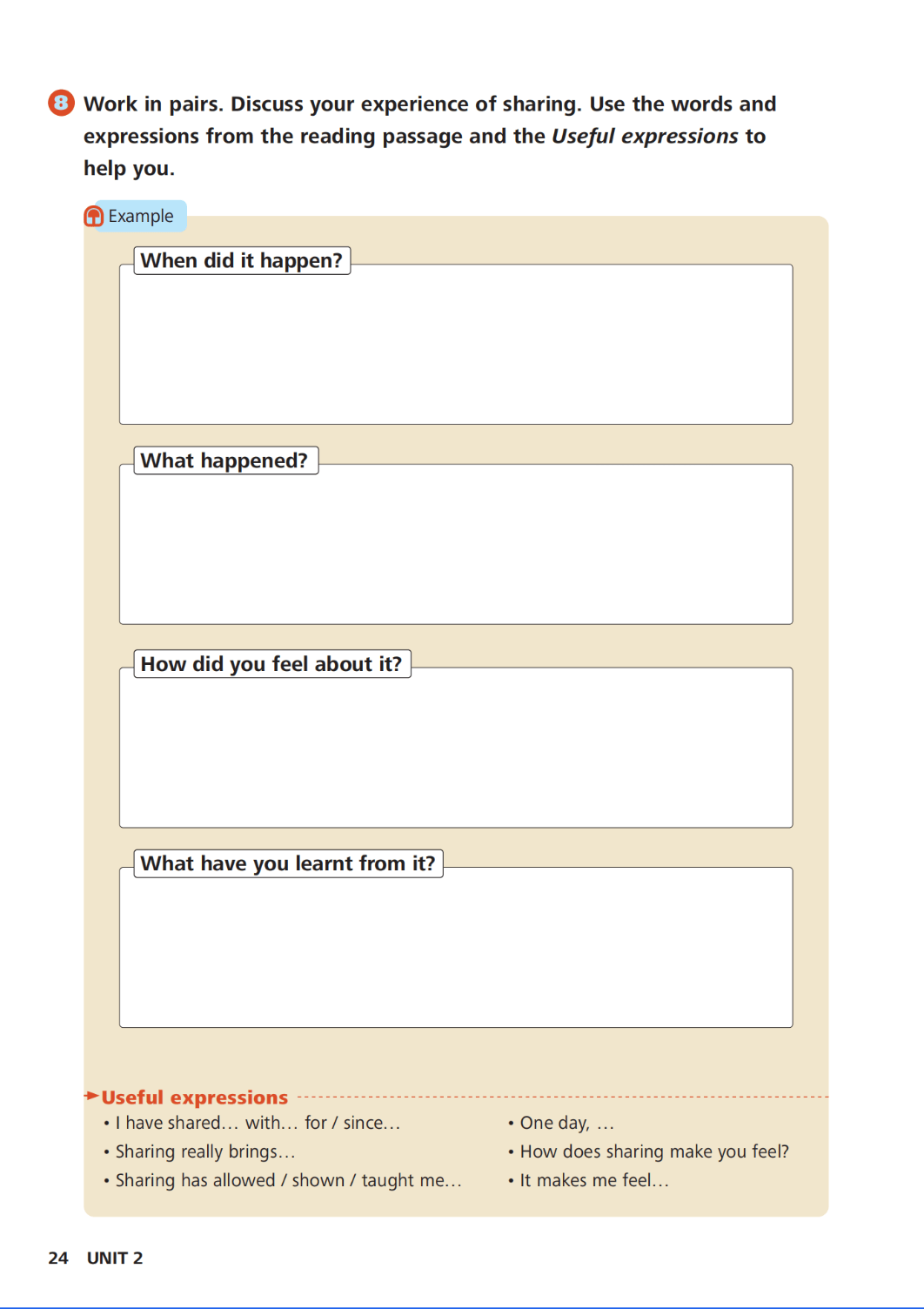Image resolution: width=924 pixels, height=1309 pixels.
Task: Select 'I have shared… with… for / since…' expression
Action: point(258,1123)
